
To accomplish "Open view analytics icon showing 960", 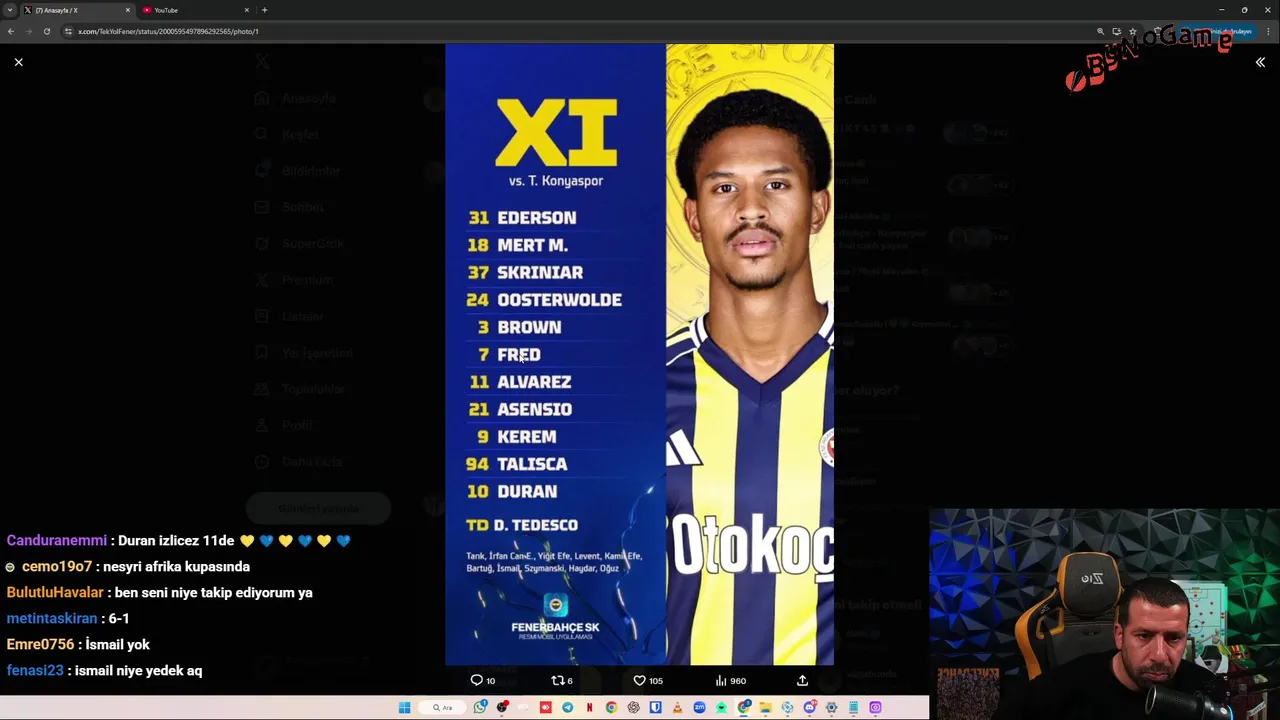I will tap(731, 680).
